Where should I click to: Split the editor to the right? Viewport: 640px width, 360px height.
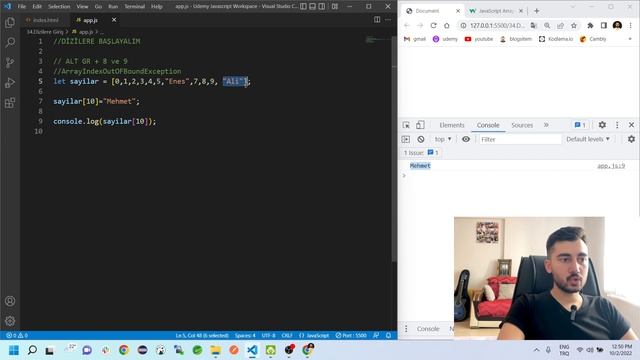(377, 20)
